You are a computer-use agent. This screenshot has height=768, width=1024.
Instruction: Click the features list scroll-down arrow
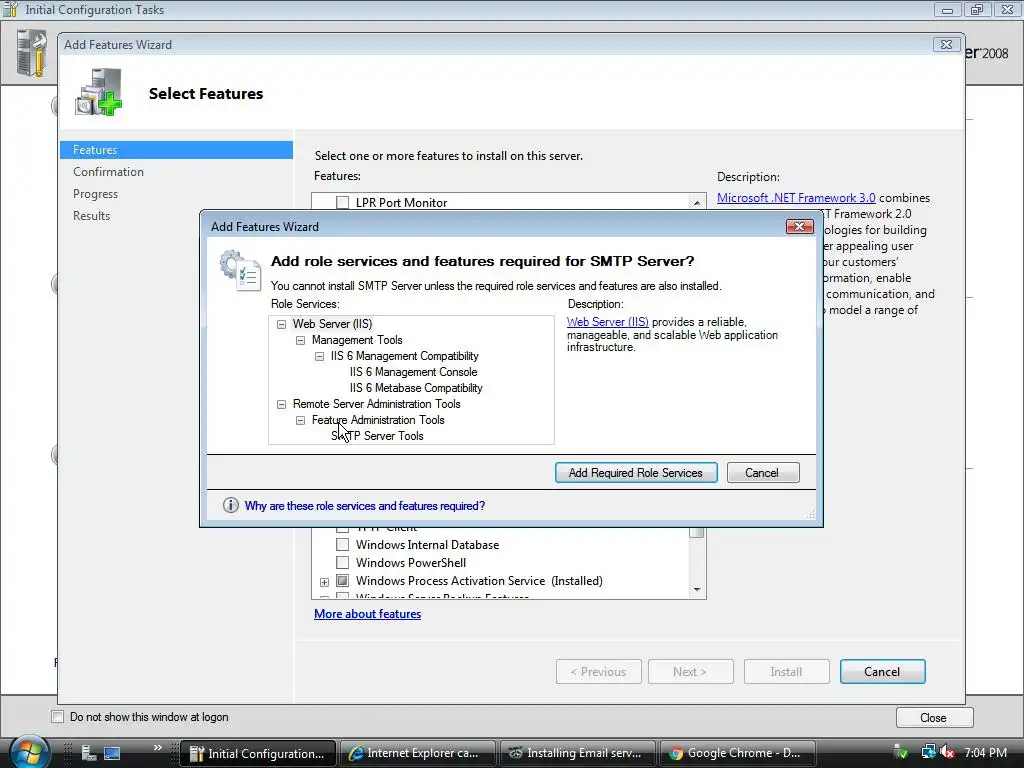pos(697,590)
